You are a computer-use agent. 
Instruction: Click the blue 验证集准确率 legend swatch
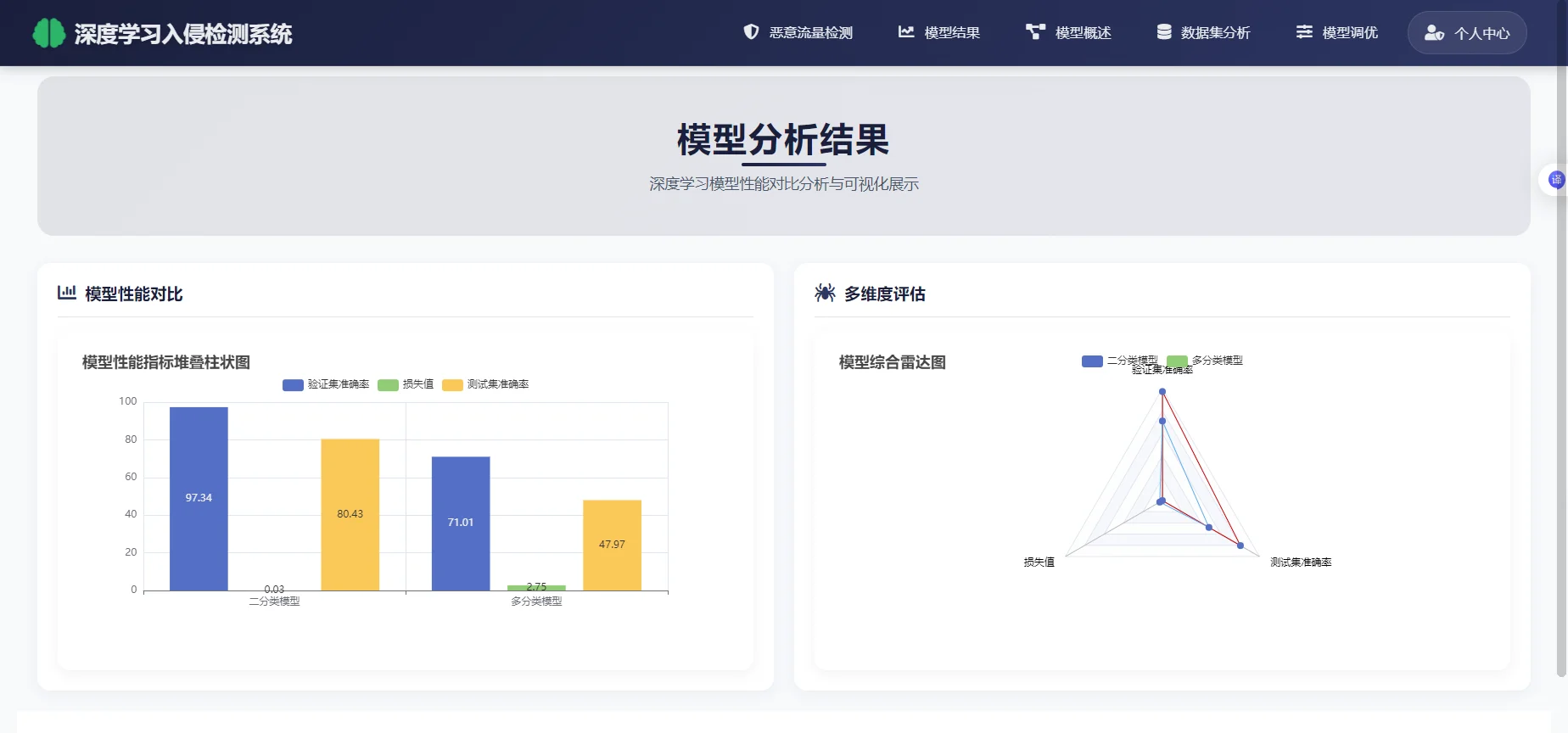[x=293, y=385]
